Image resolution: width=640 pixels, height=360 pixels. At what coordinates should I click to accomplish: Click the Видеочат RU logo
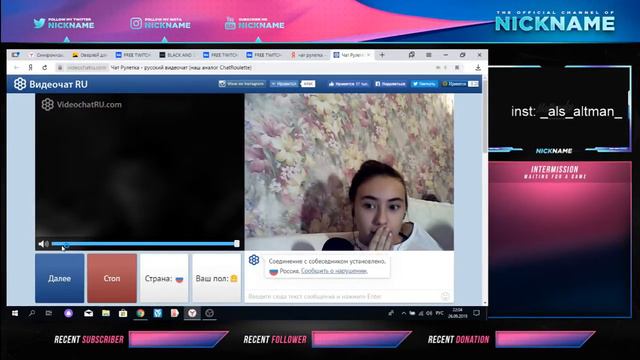pos(51,84)
